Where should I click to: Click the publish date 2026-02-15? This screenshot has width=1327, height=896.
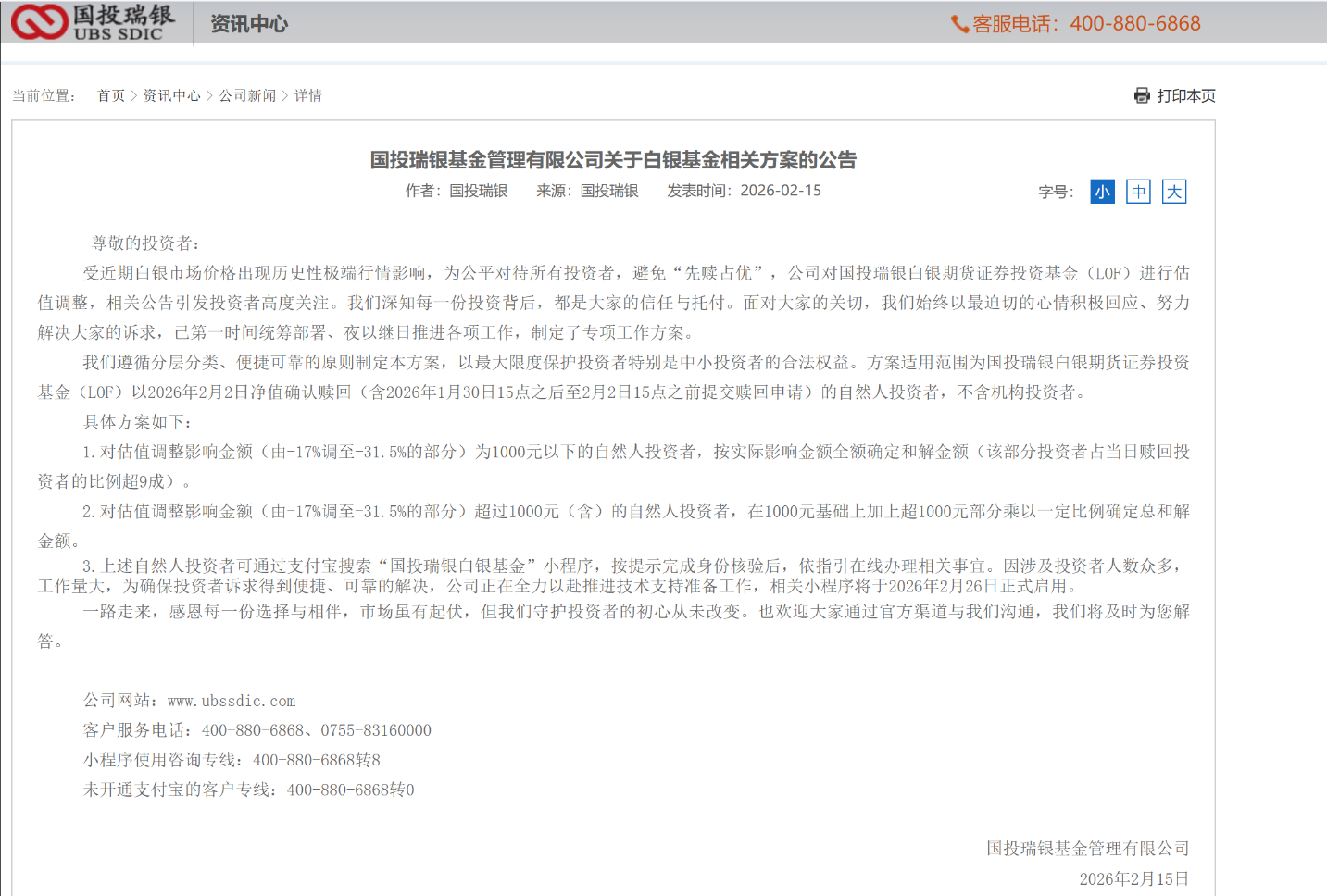coord(779,191)
